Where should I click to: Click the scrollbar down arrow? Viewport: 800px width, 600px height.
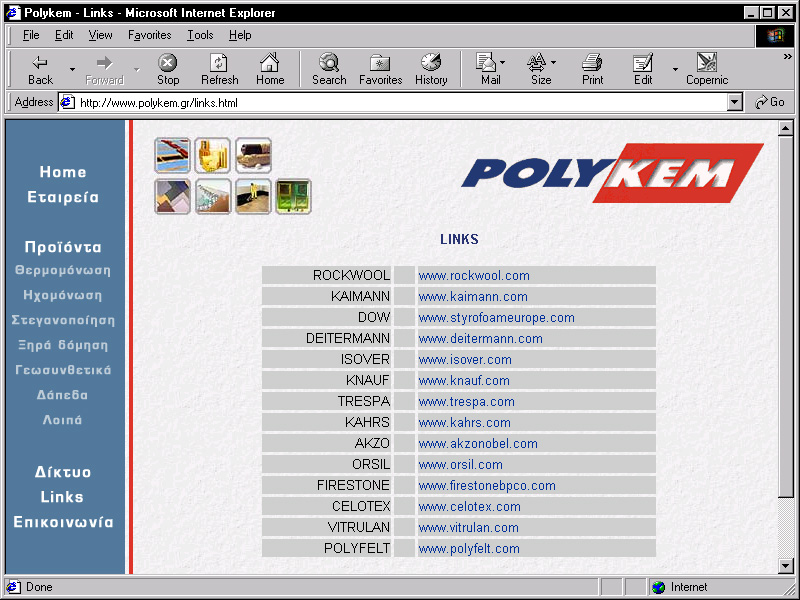[x=786, y=565]
